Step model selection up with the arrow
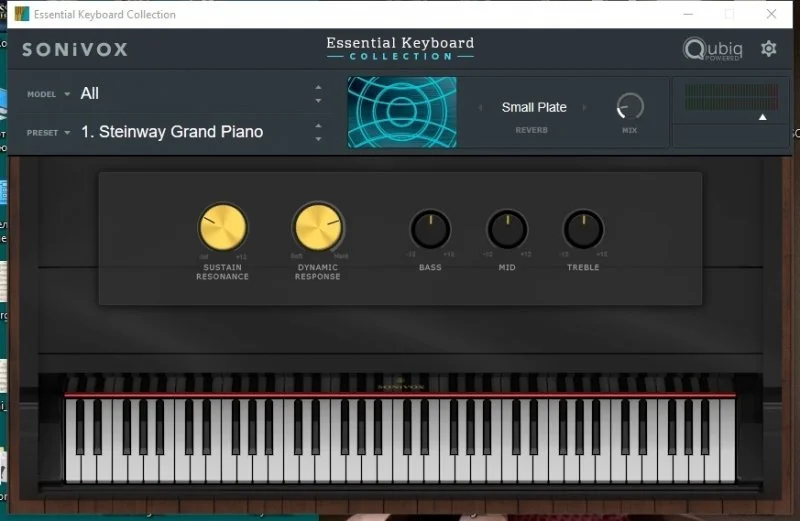This screenshot has width=800, height=521. click(x=318, y=87)
